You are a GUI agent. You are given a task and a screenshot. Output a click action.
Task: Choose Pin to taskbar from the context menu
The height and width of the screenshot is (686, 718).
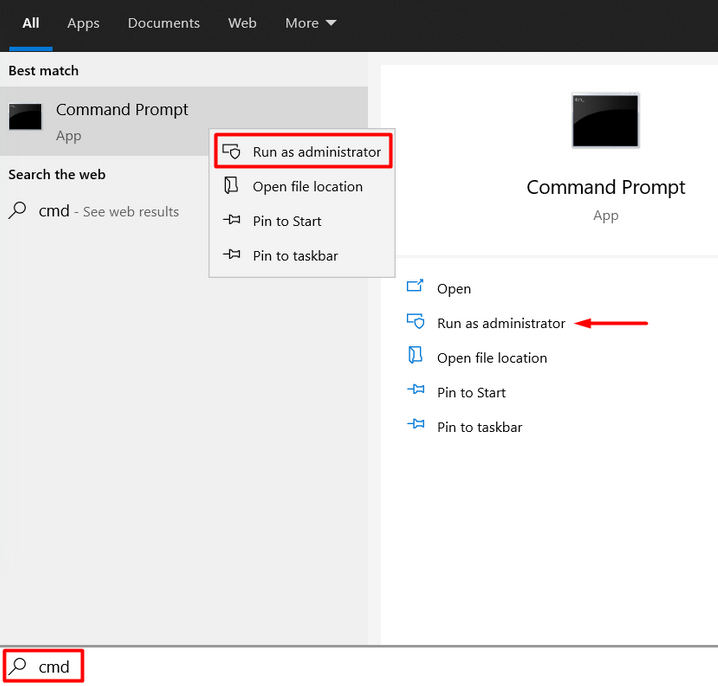click(295, 256)
